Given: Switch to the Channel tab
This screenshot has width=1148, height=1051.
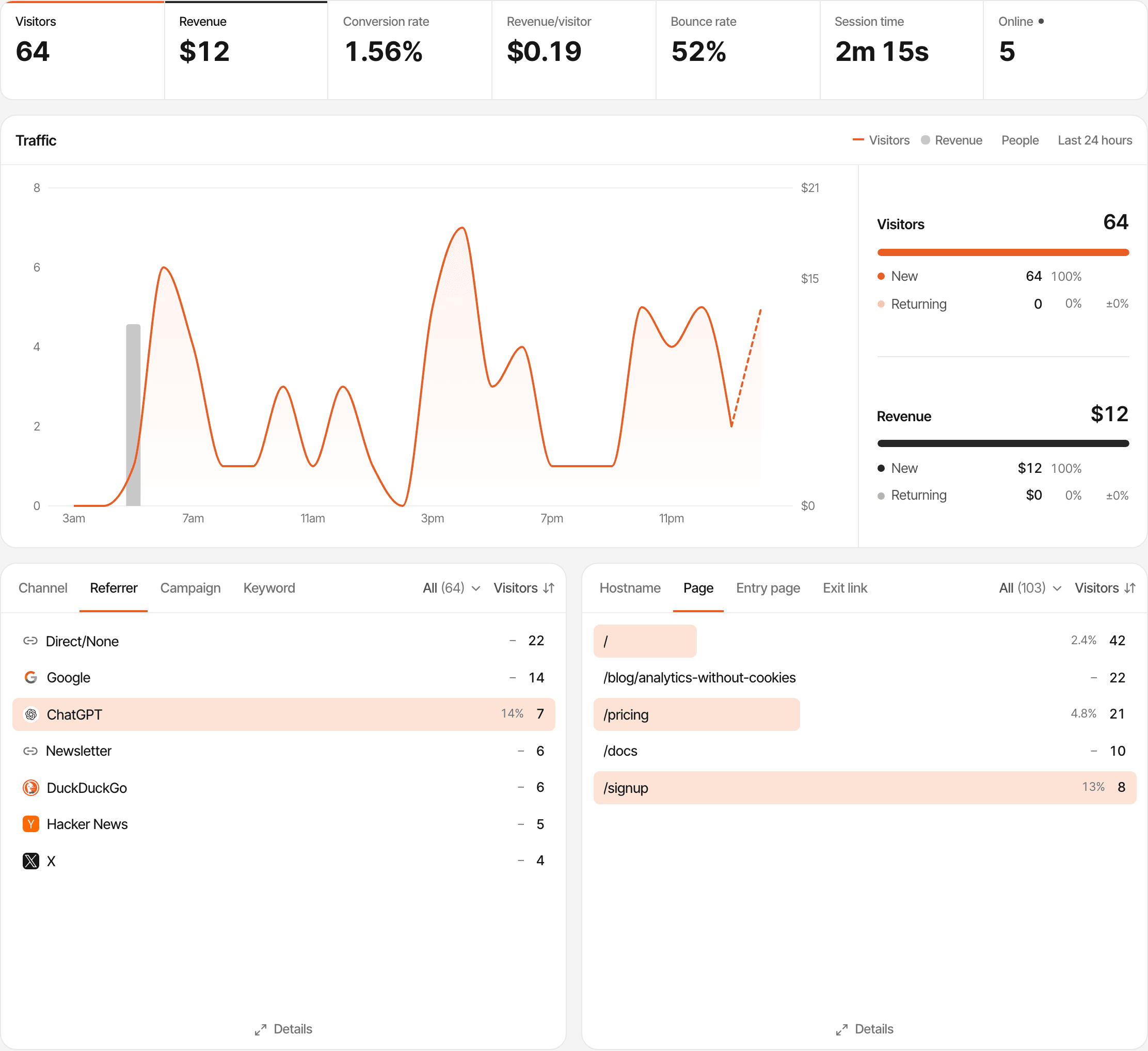Looking at the screenshot, I should point(43,588).
